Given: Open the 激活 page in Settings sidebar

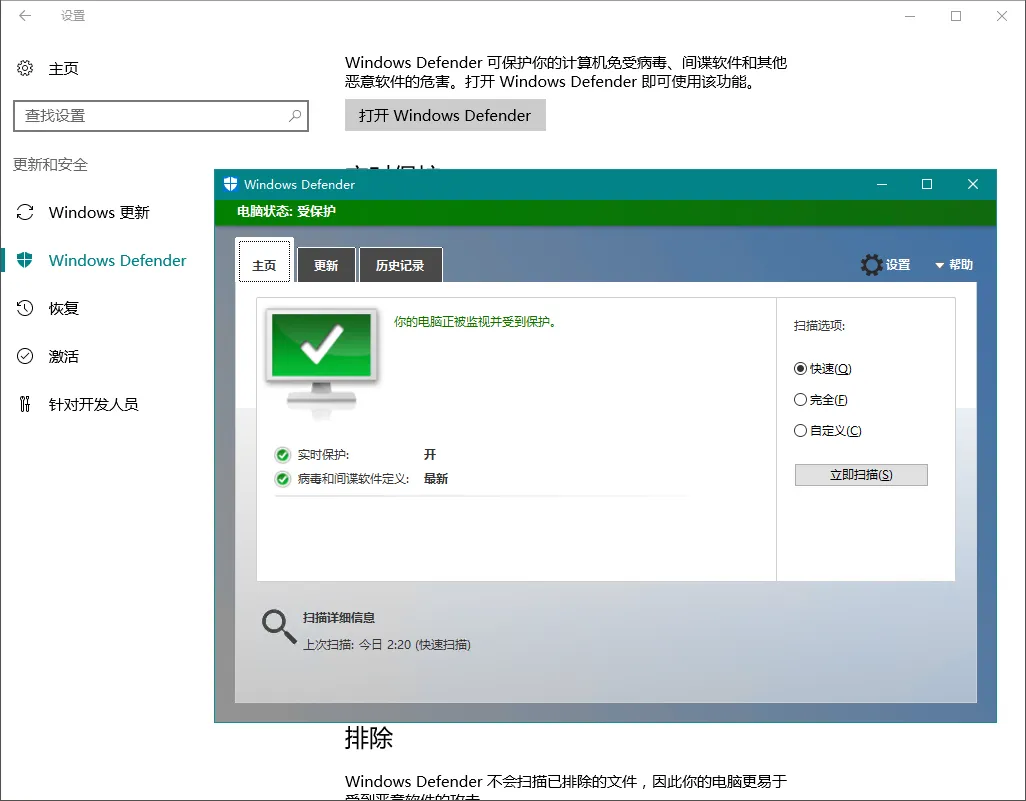Looking at the screenshot, I should (63, 356).
